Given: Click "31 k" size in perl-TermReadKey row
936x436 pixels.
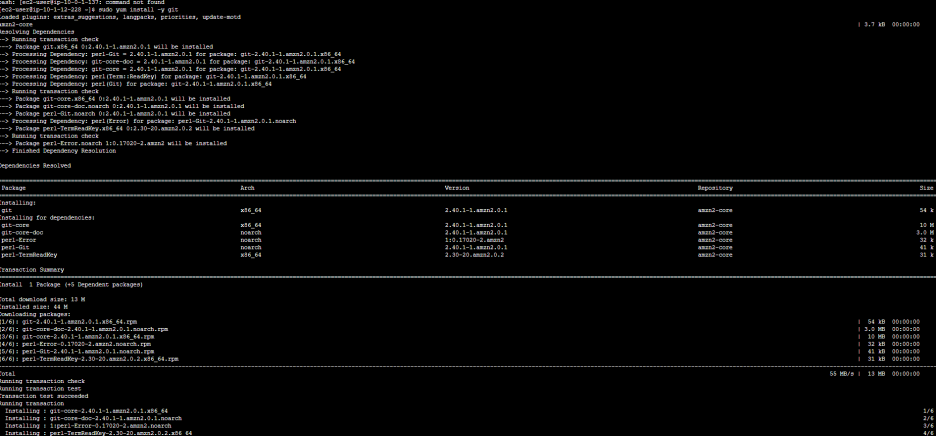Looking at the screenshot, I should click(927, 255).
